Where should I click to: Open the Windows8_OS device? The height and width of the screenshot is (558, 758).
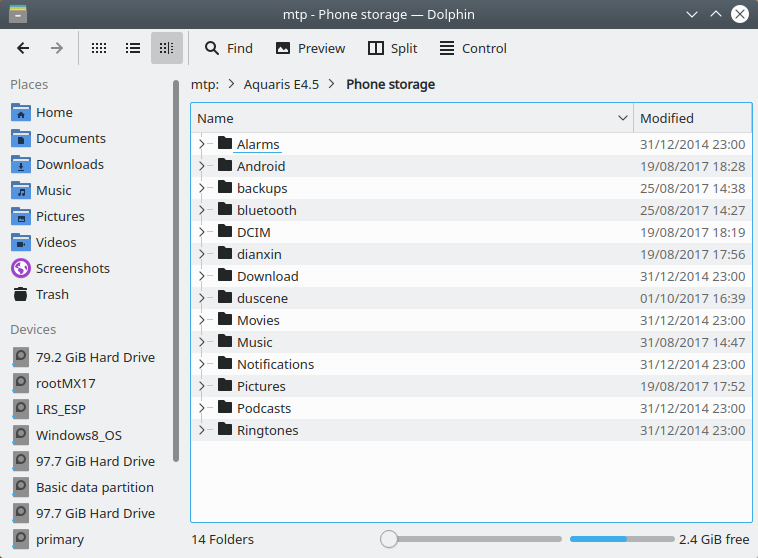click(x=80, y=435)
